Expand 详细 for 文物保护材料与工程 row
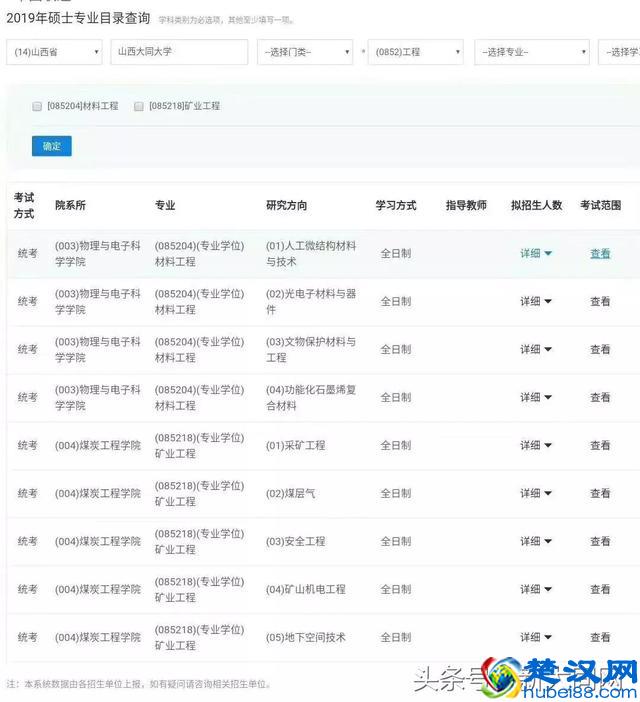Screen dimensions: 640x702 click(536, 349)
